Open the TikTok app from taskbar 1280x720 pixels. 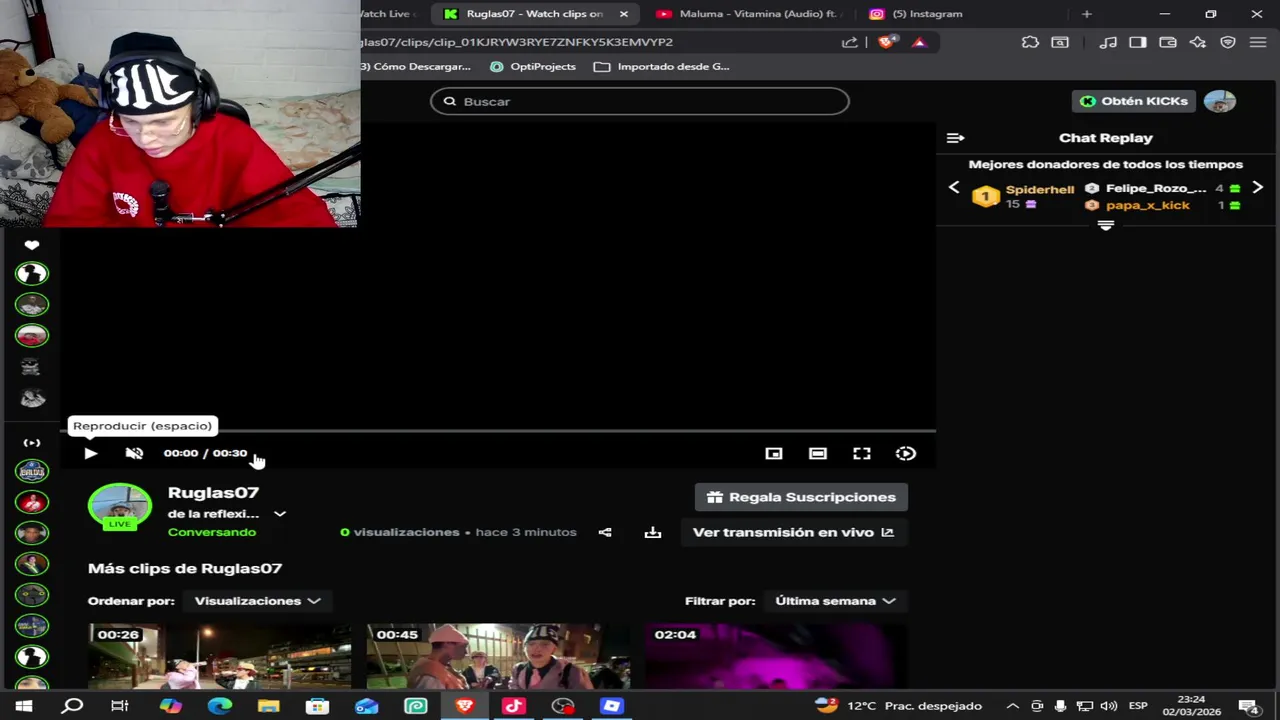point(514,706)
